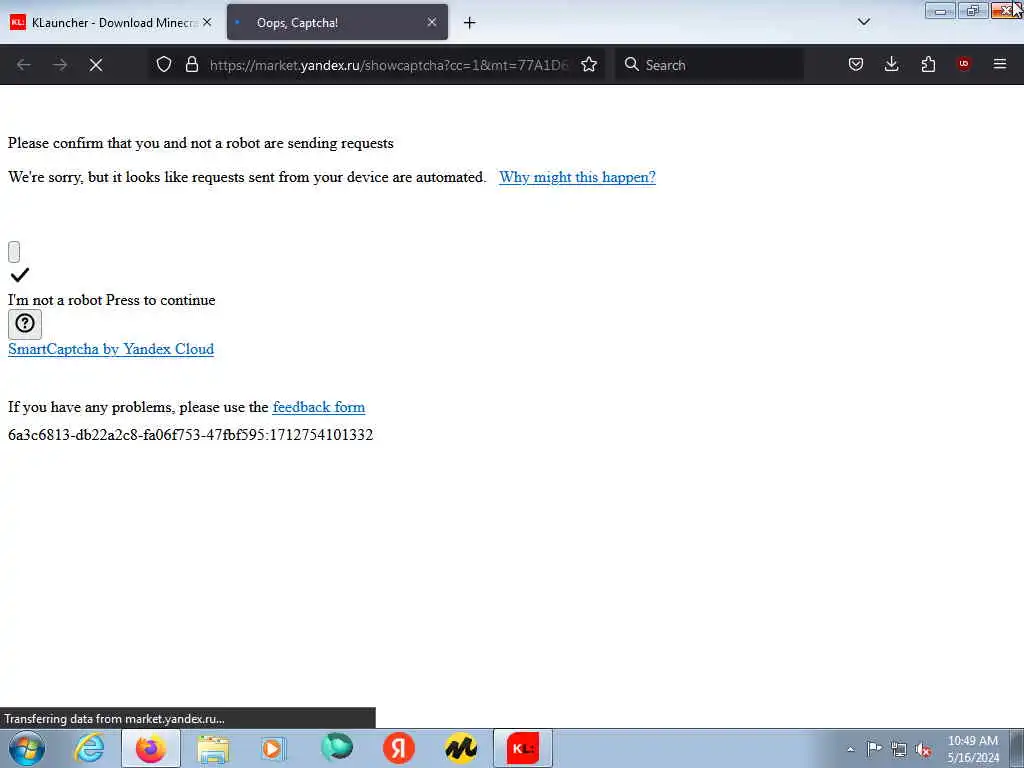Open the tracking protection shield icon
Viewport: 1024px width, 768px height.
[164, 64]
